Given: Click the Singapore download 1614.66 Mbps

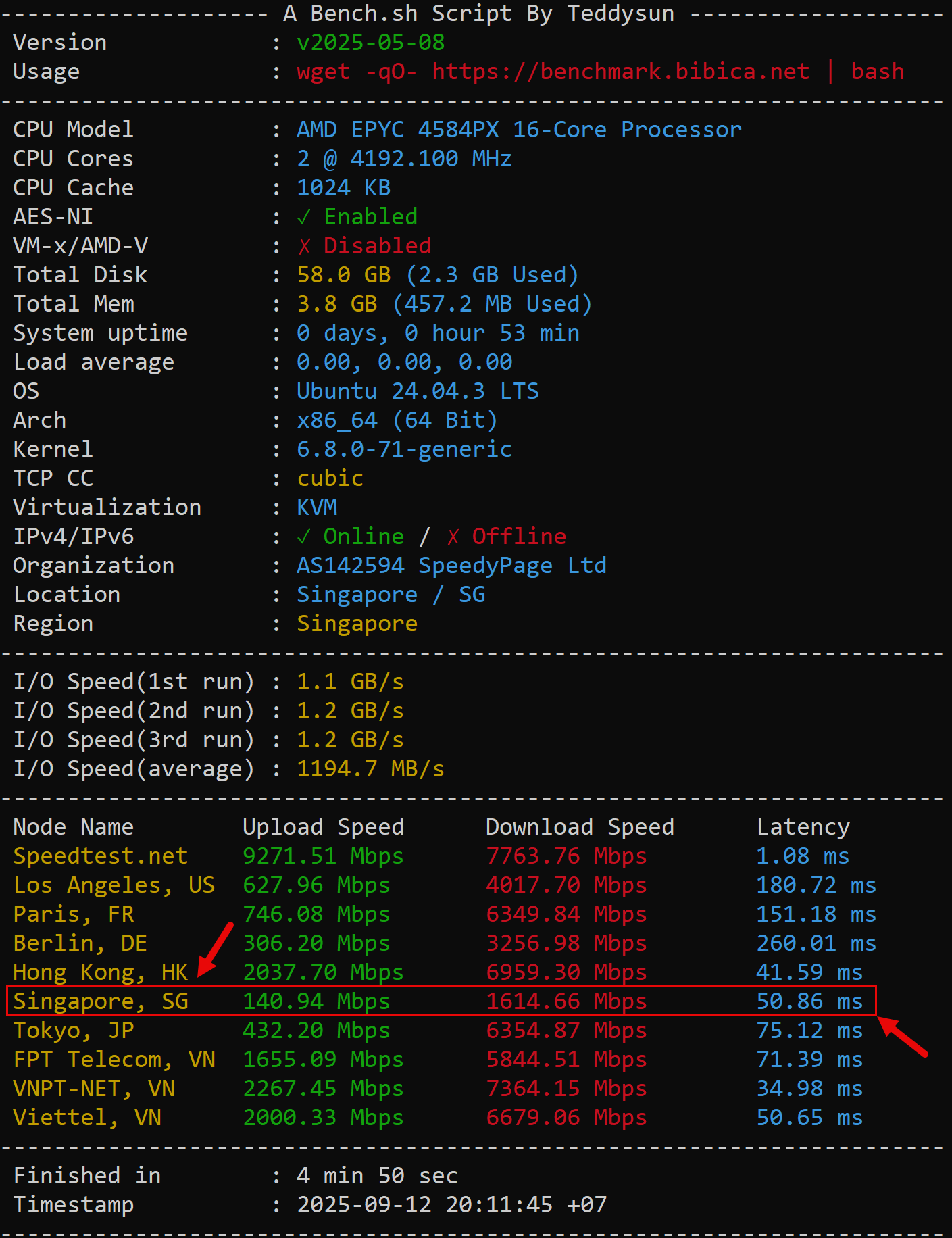Looking at the screenshot, I should [566, 1001].
